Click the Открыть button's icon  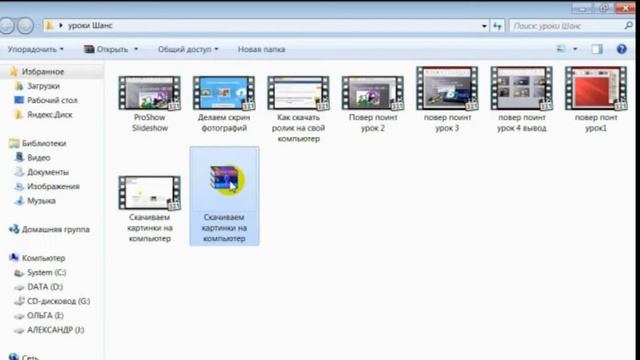89,49
